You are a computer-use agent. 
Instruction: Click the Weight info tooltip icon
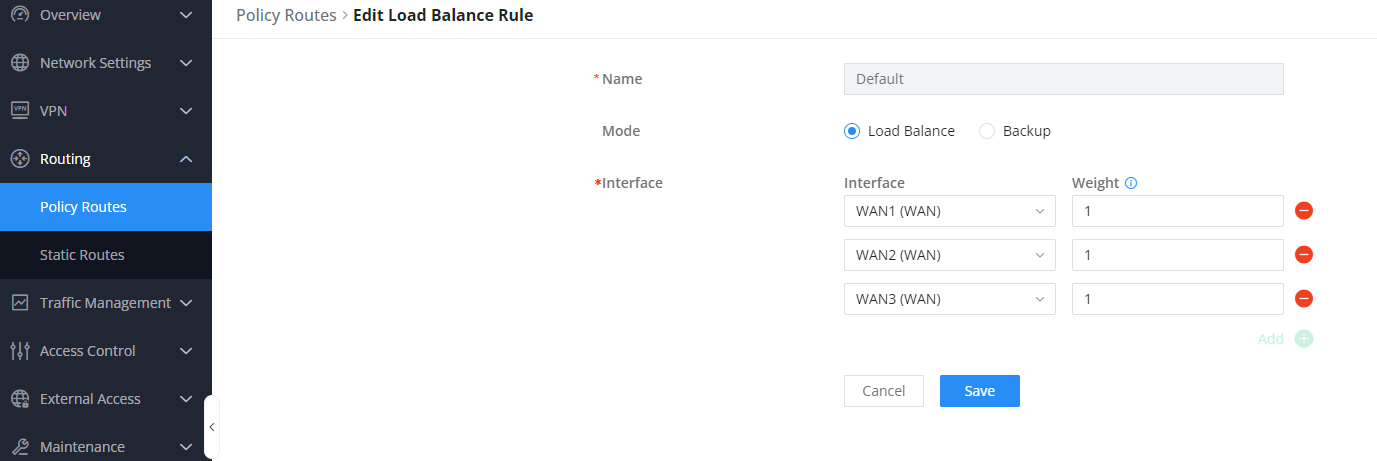point(1132,183)
